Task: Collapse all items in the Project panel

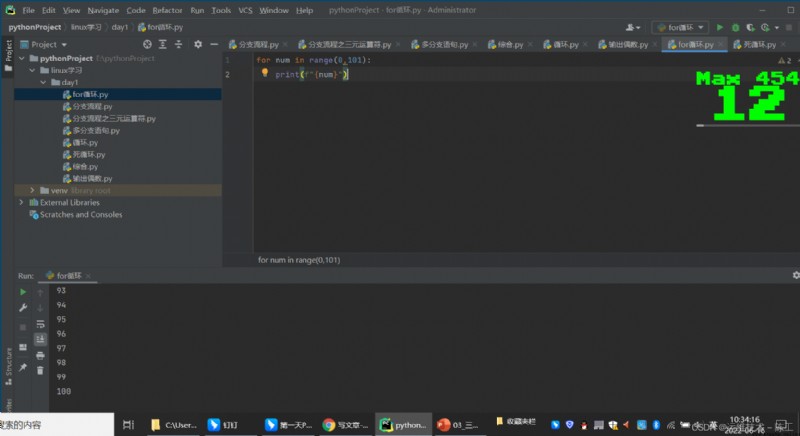Action: pos(179,44)
